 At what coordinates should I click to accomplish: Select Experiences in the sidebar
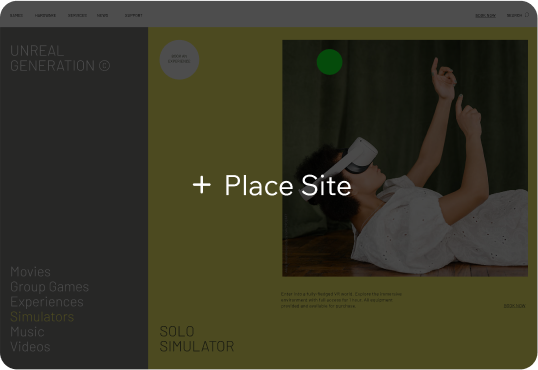47,302
